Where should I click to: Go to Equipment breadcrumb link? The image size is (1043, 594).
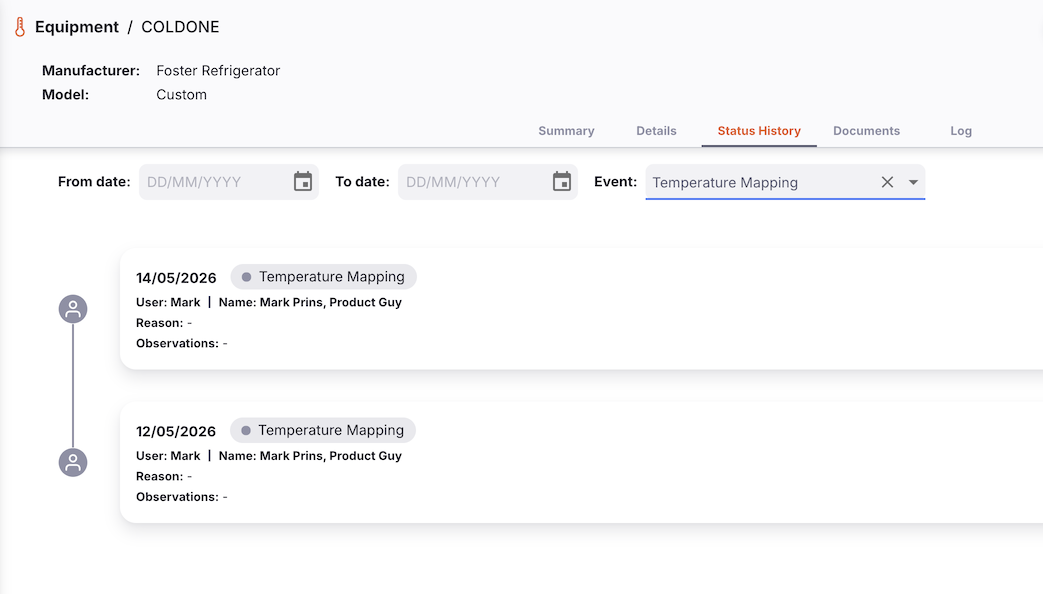pyautogui.click(x=76, y=27)
